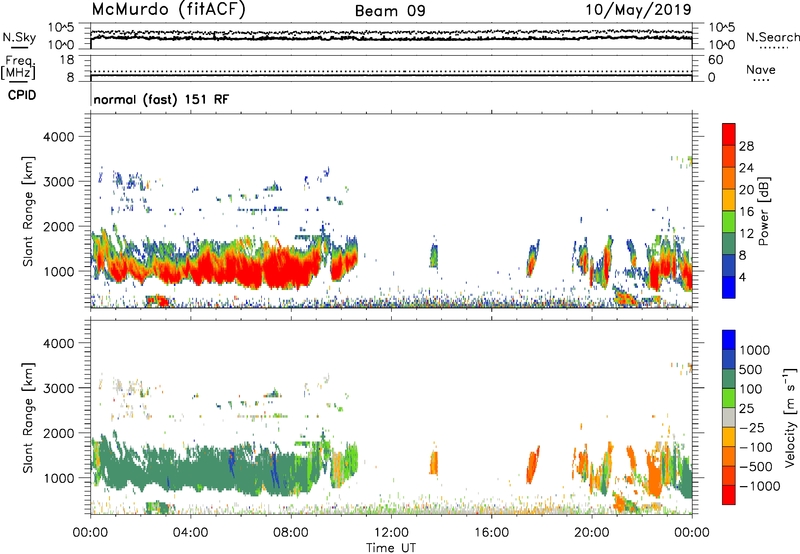This screenshot has height=554, width=800.
Task: Click the '-500' tick on the Velocity colorbar
Action: click(x=756, y=466)
